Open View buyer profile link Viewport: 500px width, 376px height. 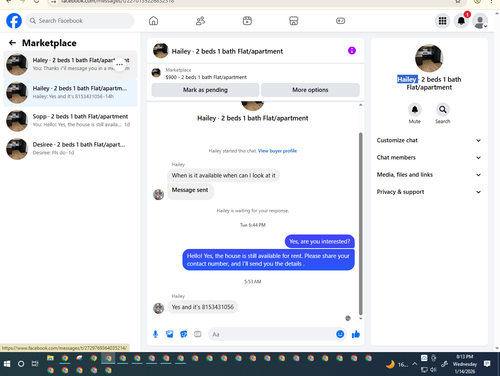(x=277, y=151)
